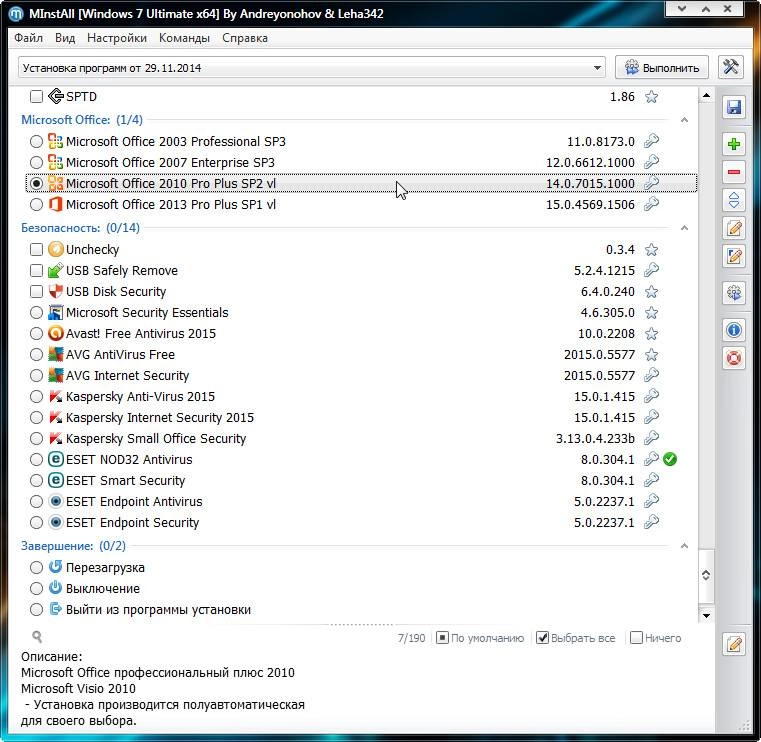Click the star icon for Avast! Free Antivirus
The width and height of the screenshot is (761, 742).
click(x=651, y=333)
